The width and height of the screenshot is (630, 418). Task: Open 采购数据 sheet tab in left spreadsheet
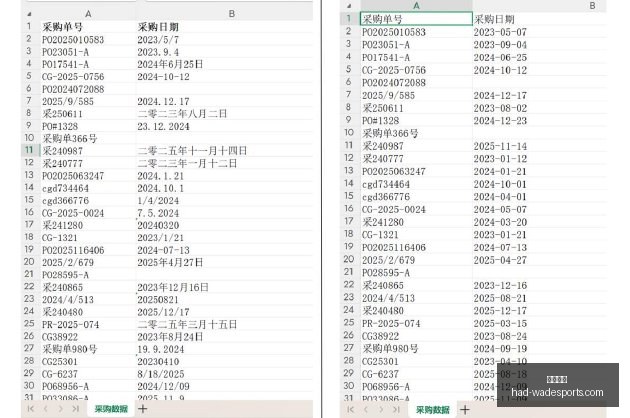(x=111, y=409)
